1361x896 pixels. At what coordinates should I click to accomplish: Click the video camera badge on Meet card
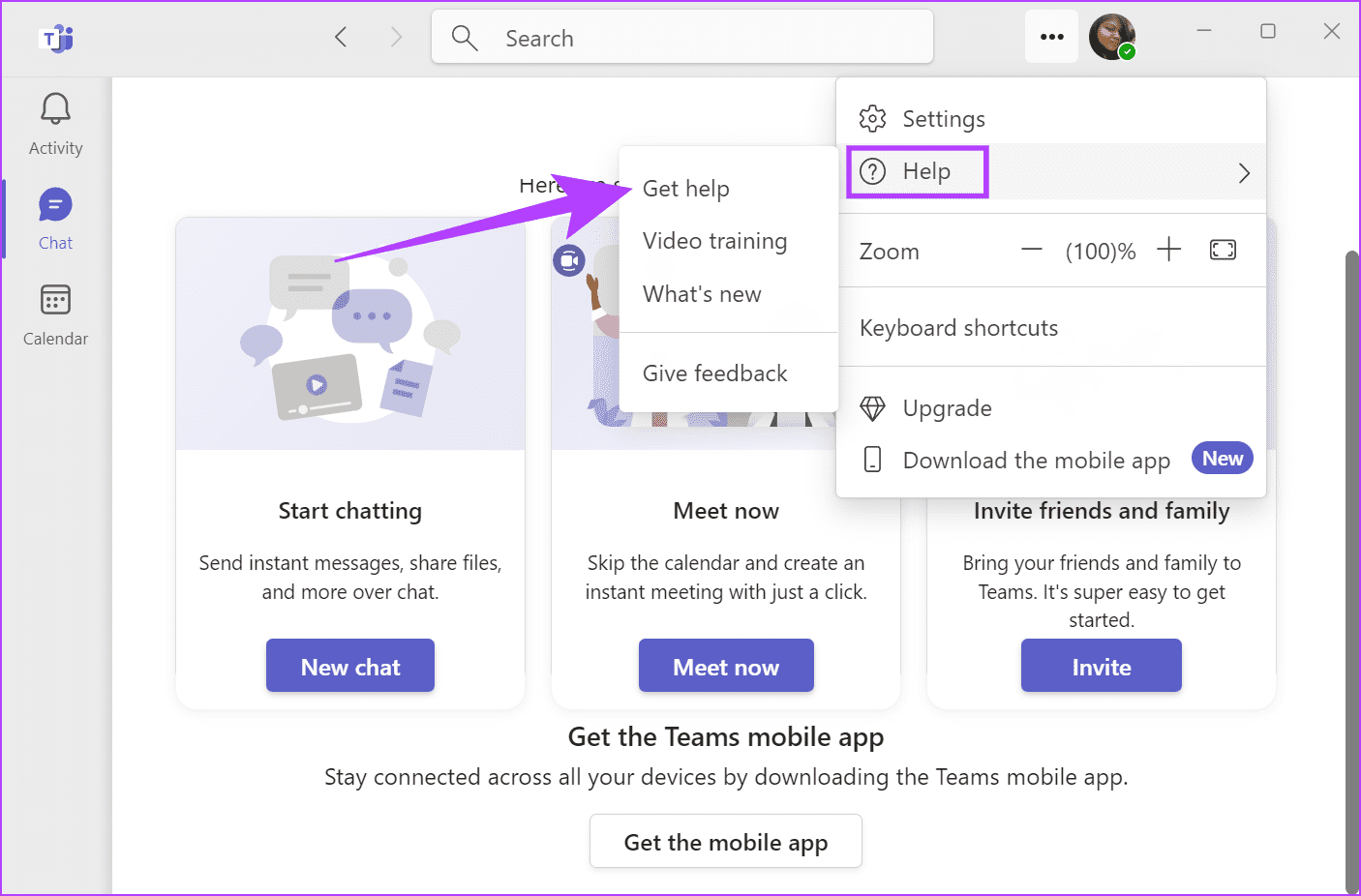pos(569,260)
